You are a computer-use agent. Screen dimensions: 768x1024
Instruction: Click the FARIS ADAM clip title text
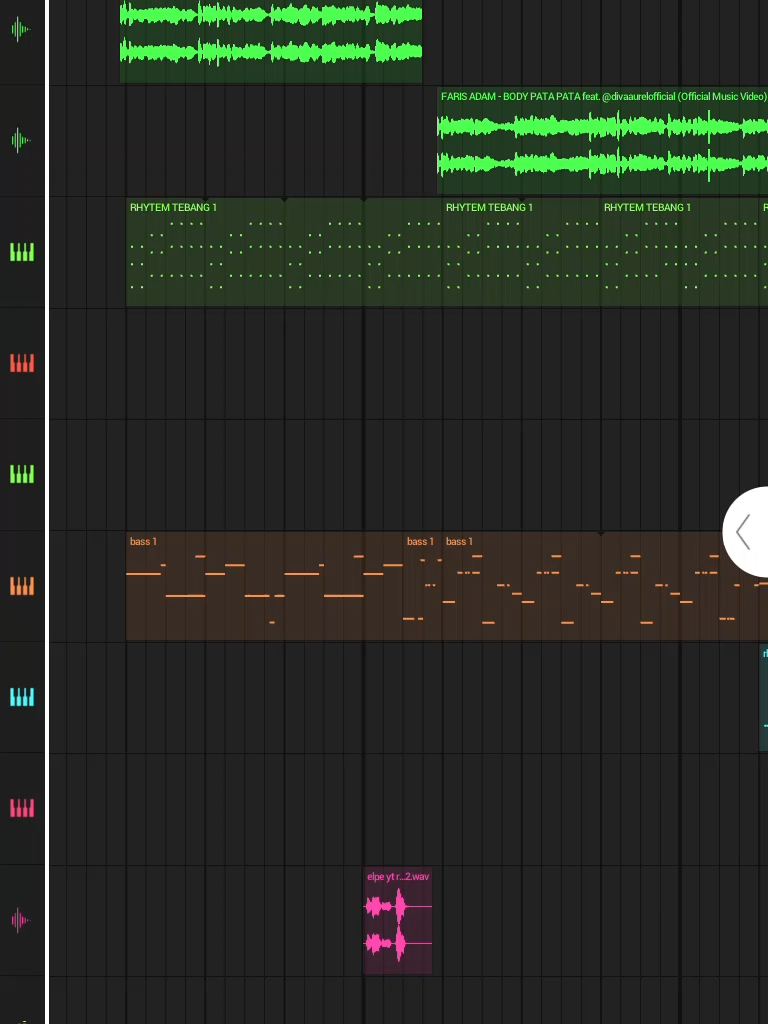603,97
